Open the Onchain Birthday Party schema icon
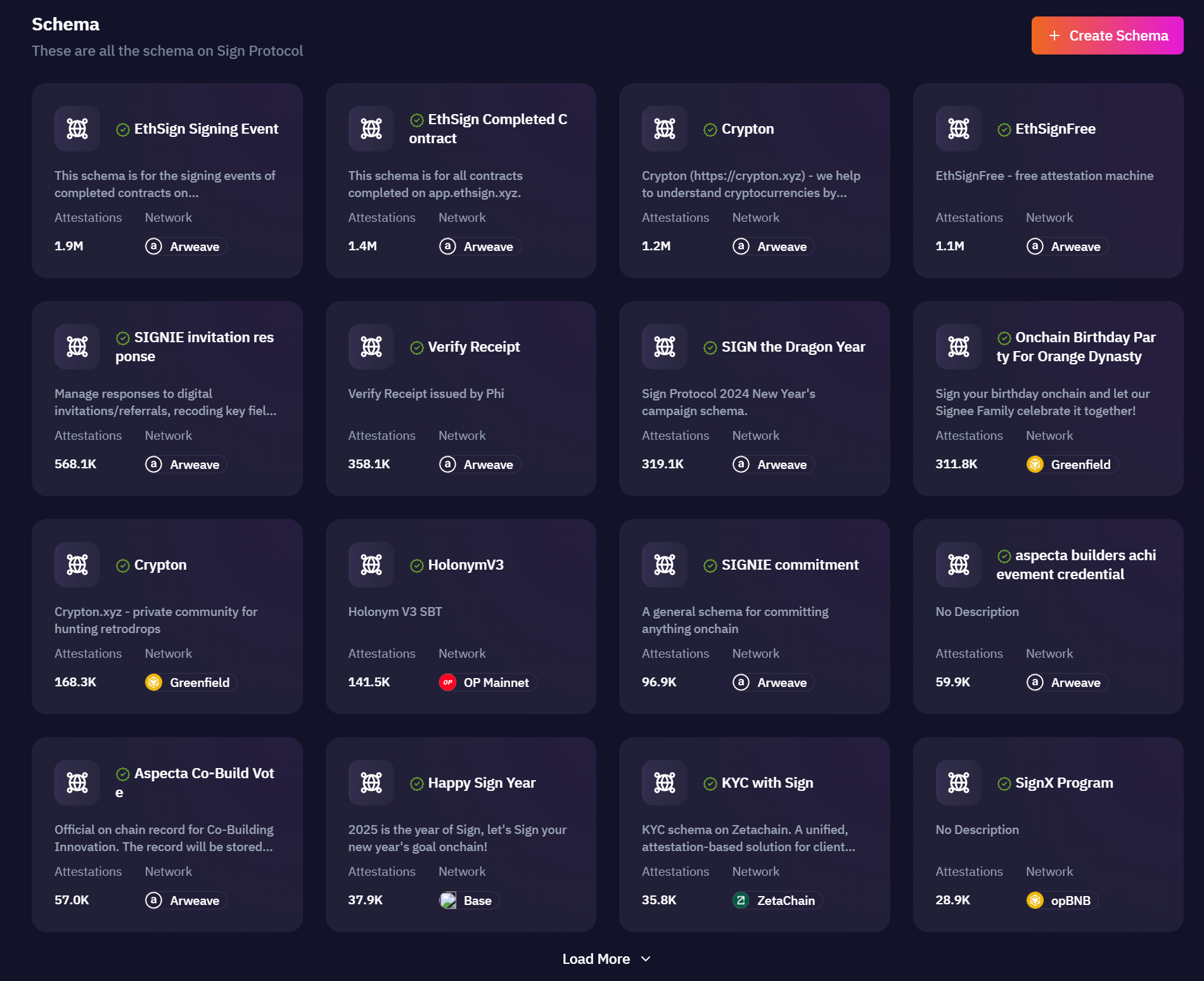This screenshot has width=1204, height=981. coord(959,347)
